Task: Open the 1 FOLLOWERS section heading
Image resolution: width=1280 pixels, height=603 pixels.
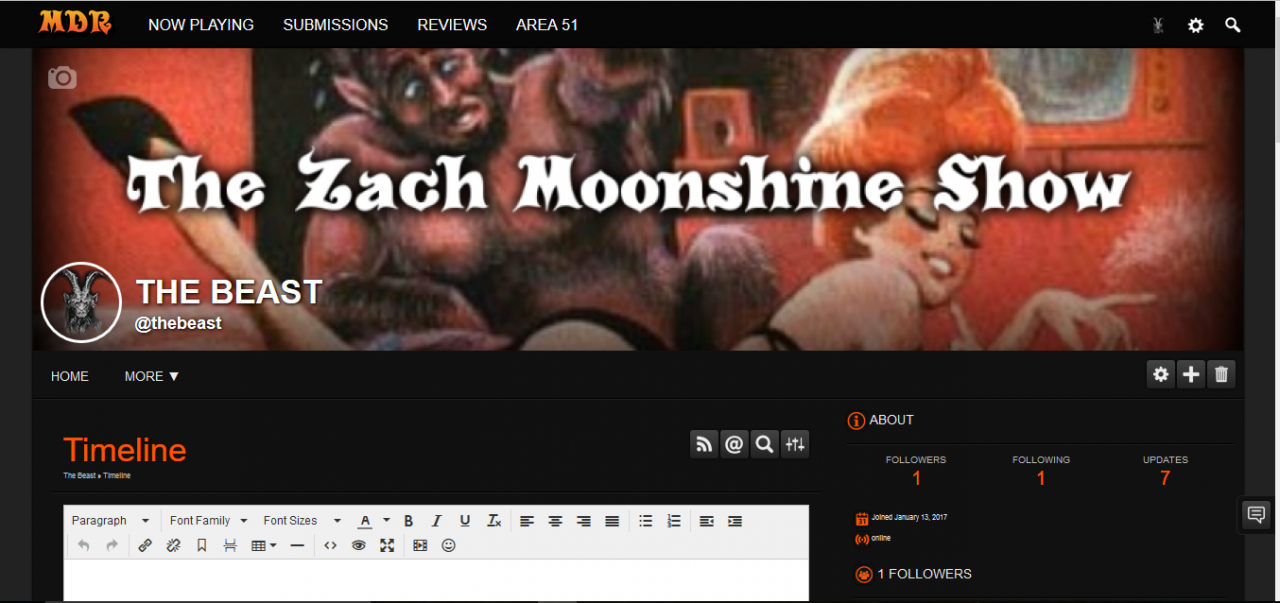Action: tap(924, 574)
